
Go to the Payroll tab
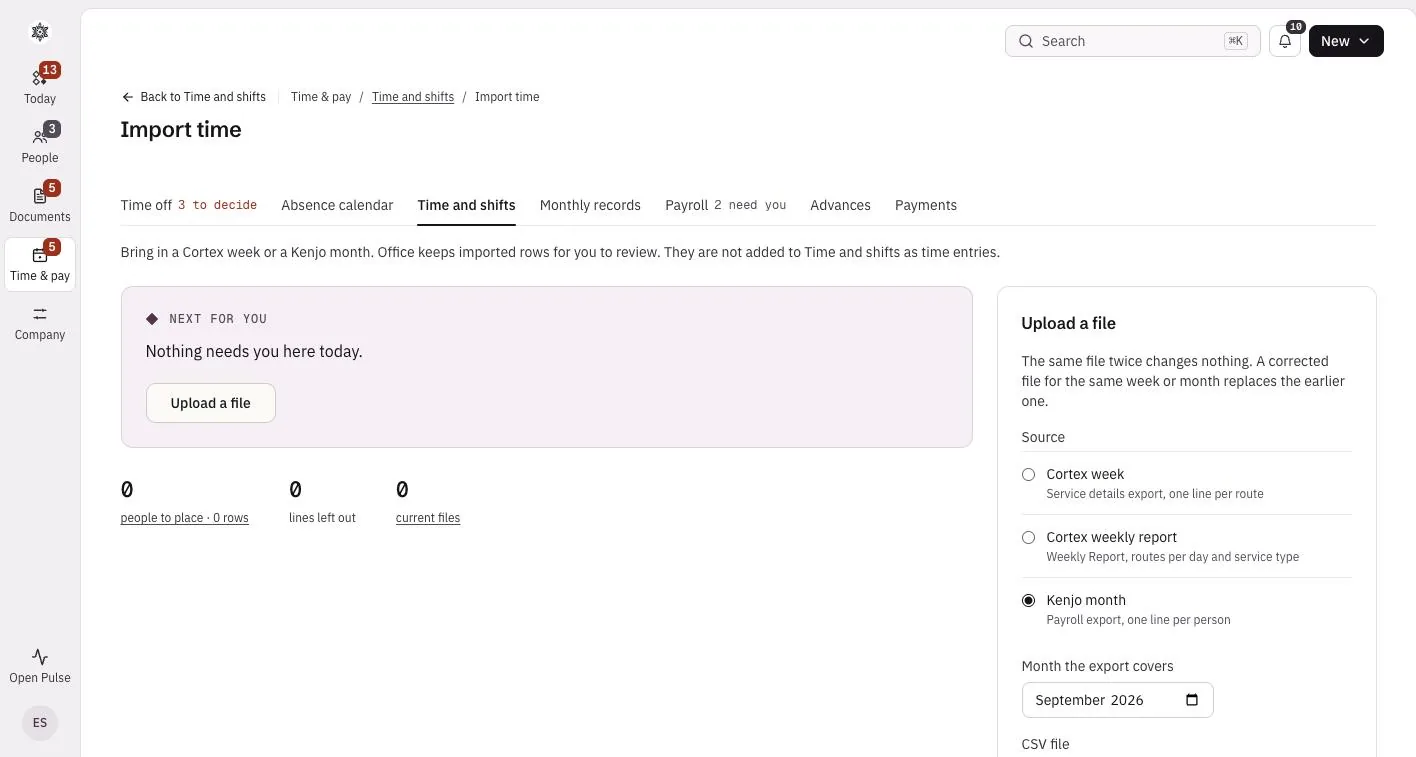725,205
